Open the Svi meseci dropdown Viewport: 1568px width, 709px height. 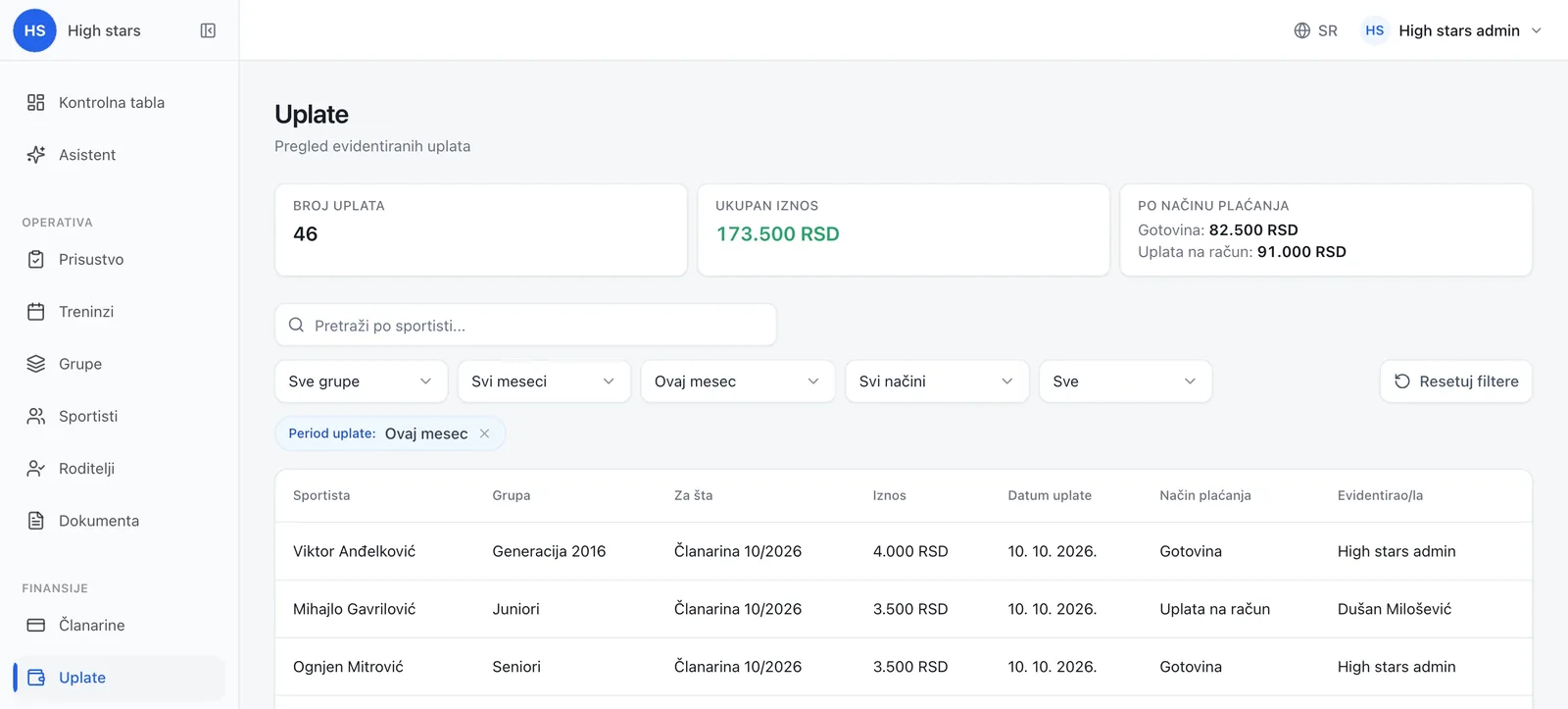[x=544, y=381]
